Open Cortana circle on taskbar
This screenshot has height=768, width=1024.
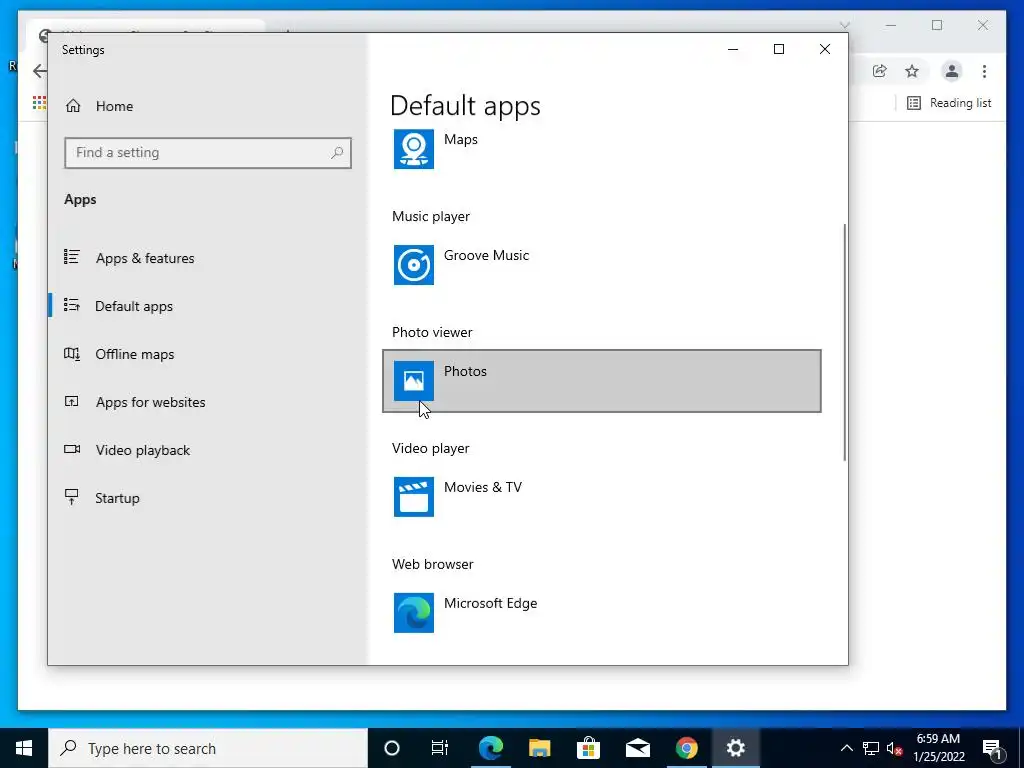click(391, 748)
